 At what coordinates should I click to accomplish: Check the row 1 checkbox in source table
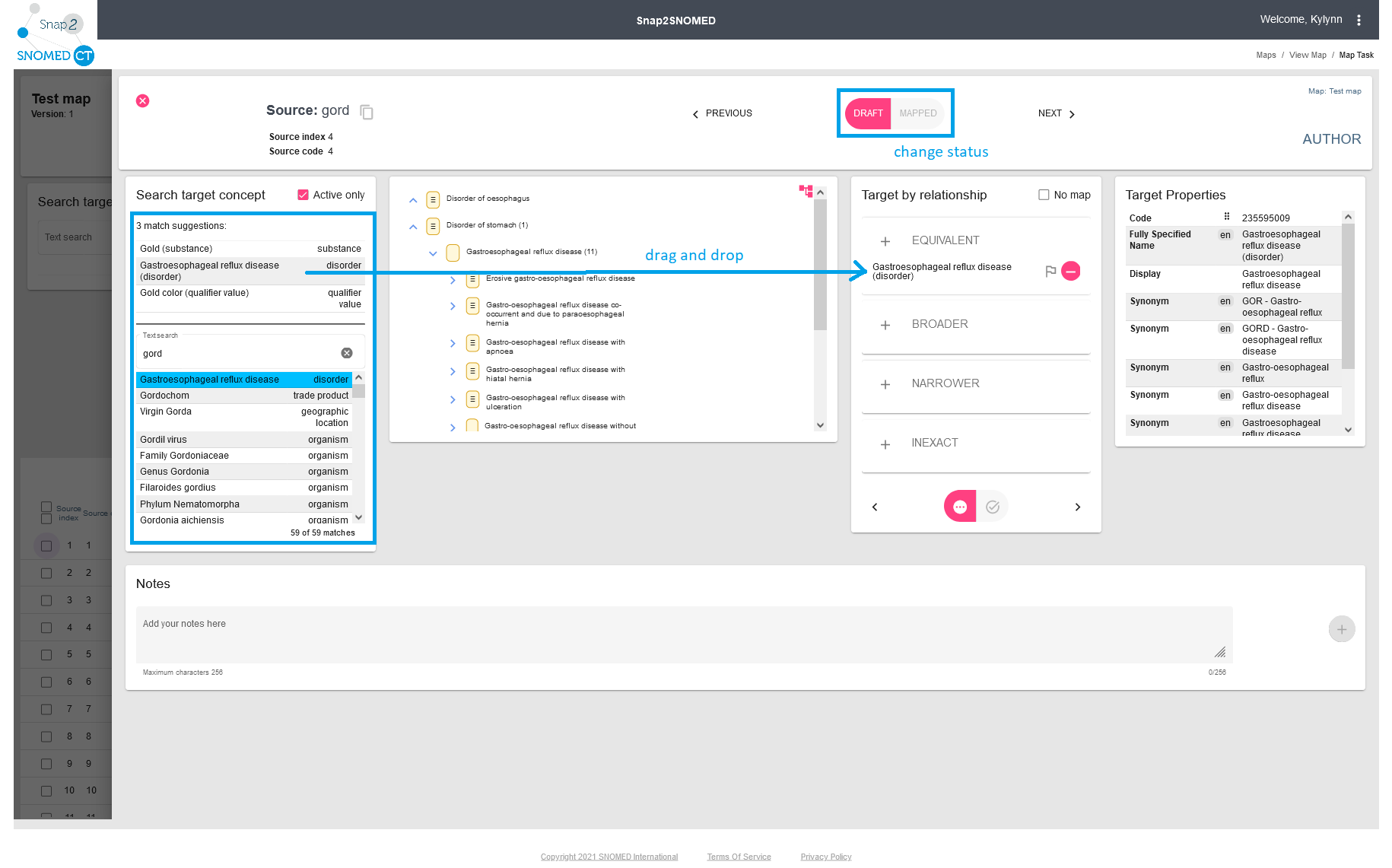(x=46, y=545)
